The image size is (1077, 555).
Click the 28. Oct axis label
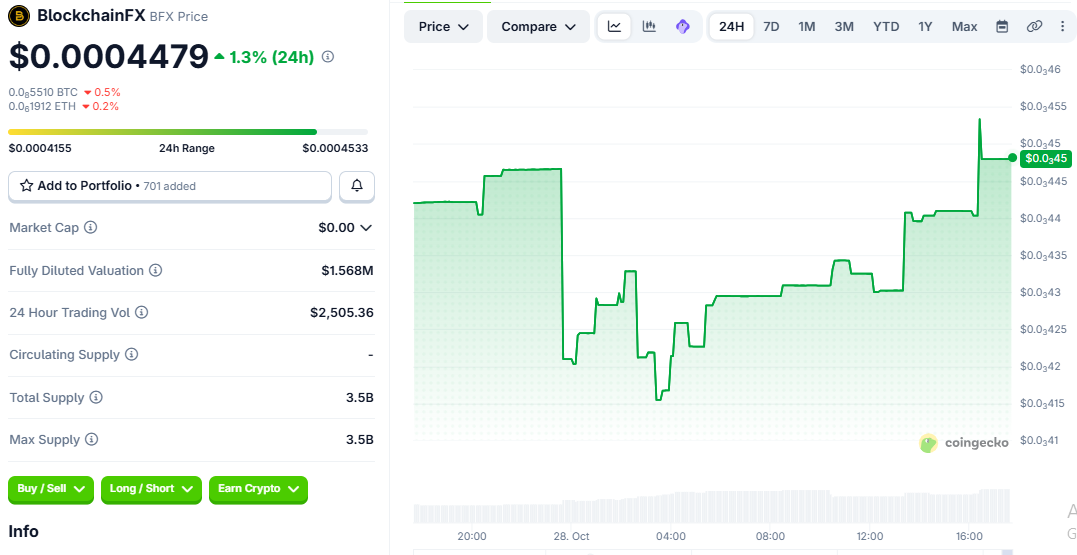click(571, 536)
